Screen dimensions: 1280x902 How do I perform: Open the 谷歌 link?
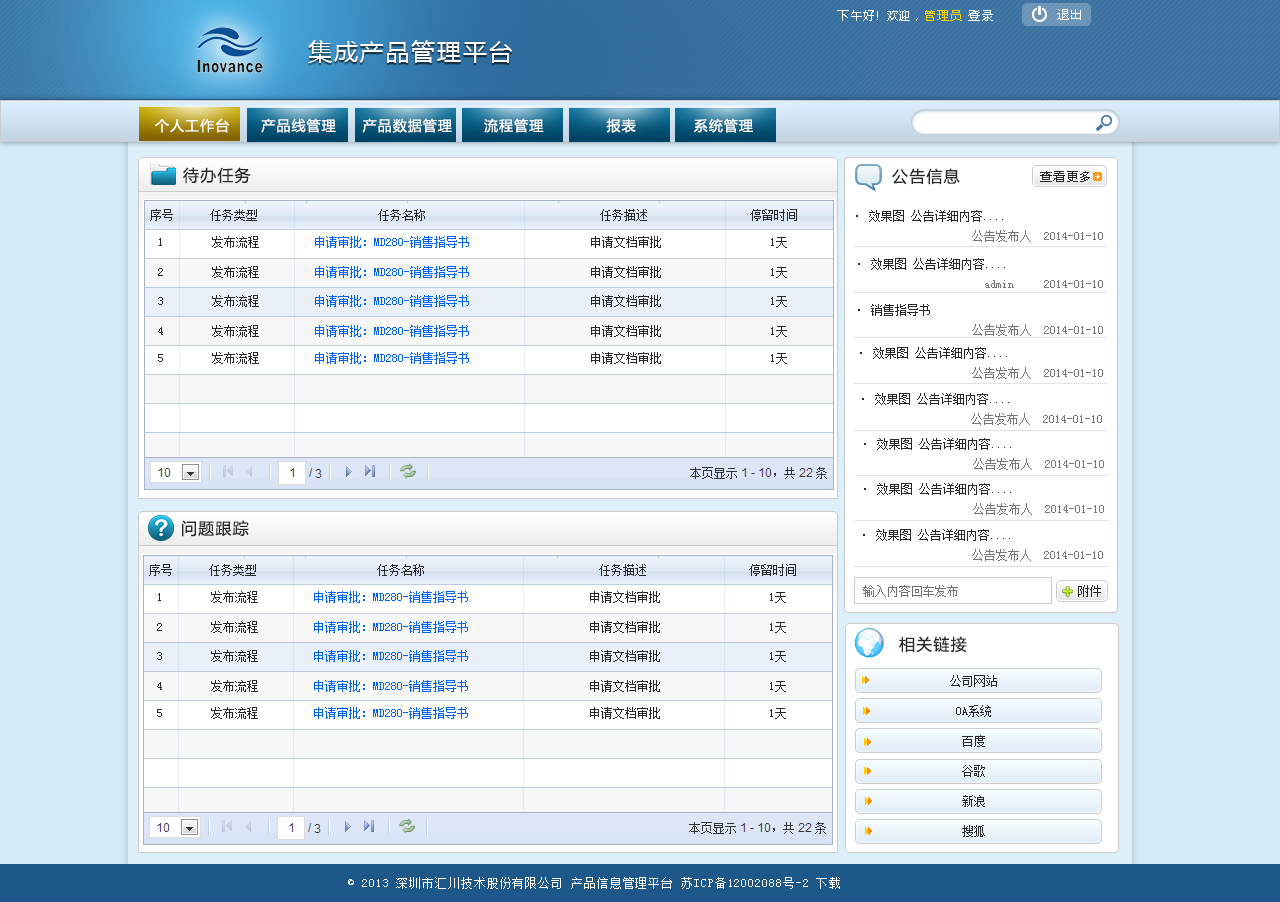(978, 772)
